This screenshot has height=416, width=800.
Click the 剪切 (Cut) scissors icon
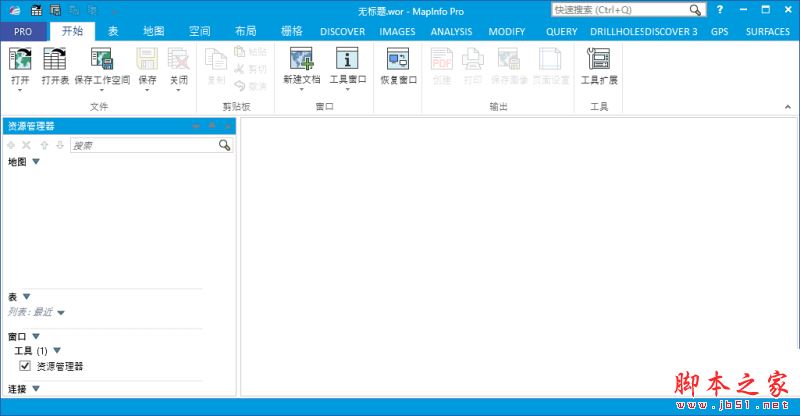coord(240,68)
